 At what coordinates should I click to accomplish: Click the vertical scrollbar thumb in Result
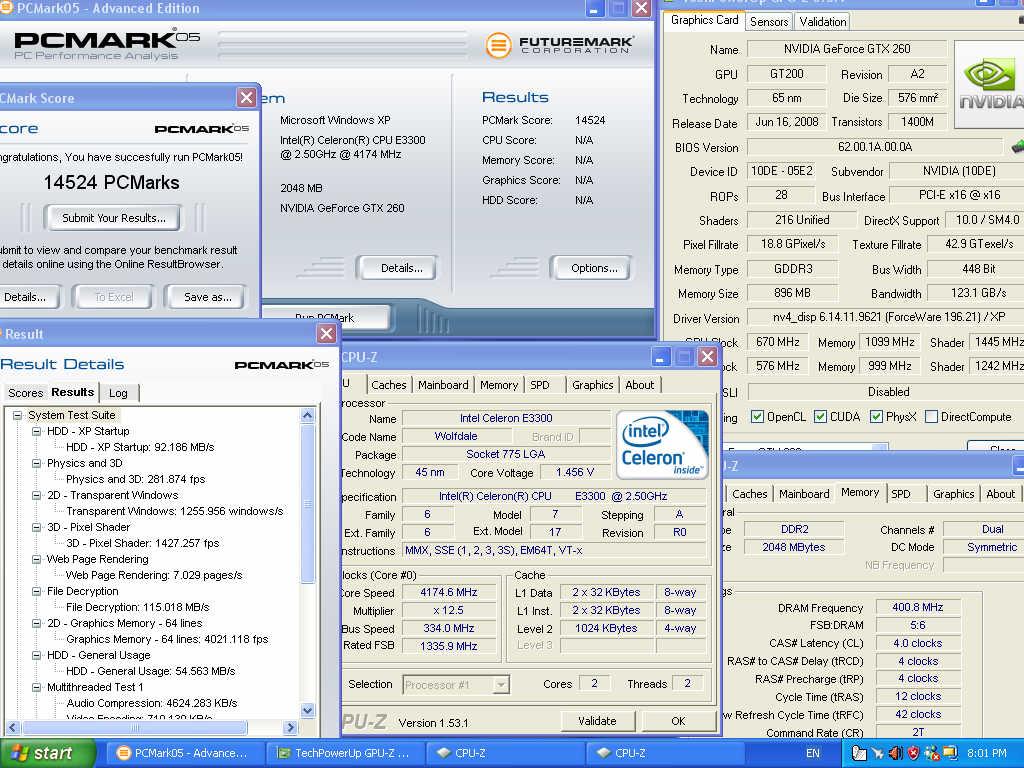pyautogui.click(x=308, y=503)
